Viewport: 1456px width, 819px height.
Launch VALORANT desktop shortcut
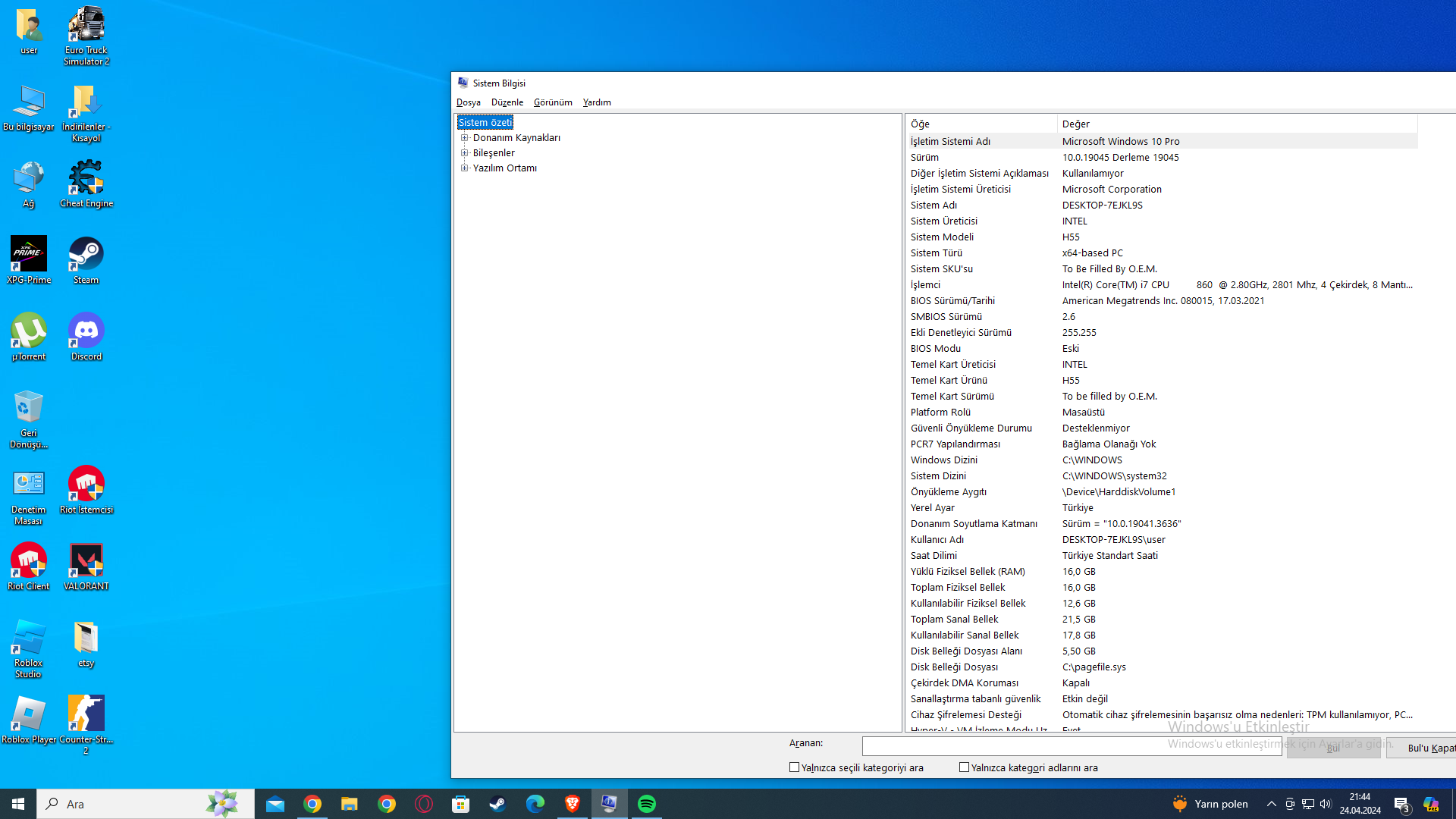click(86, 566)
